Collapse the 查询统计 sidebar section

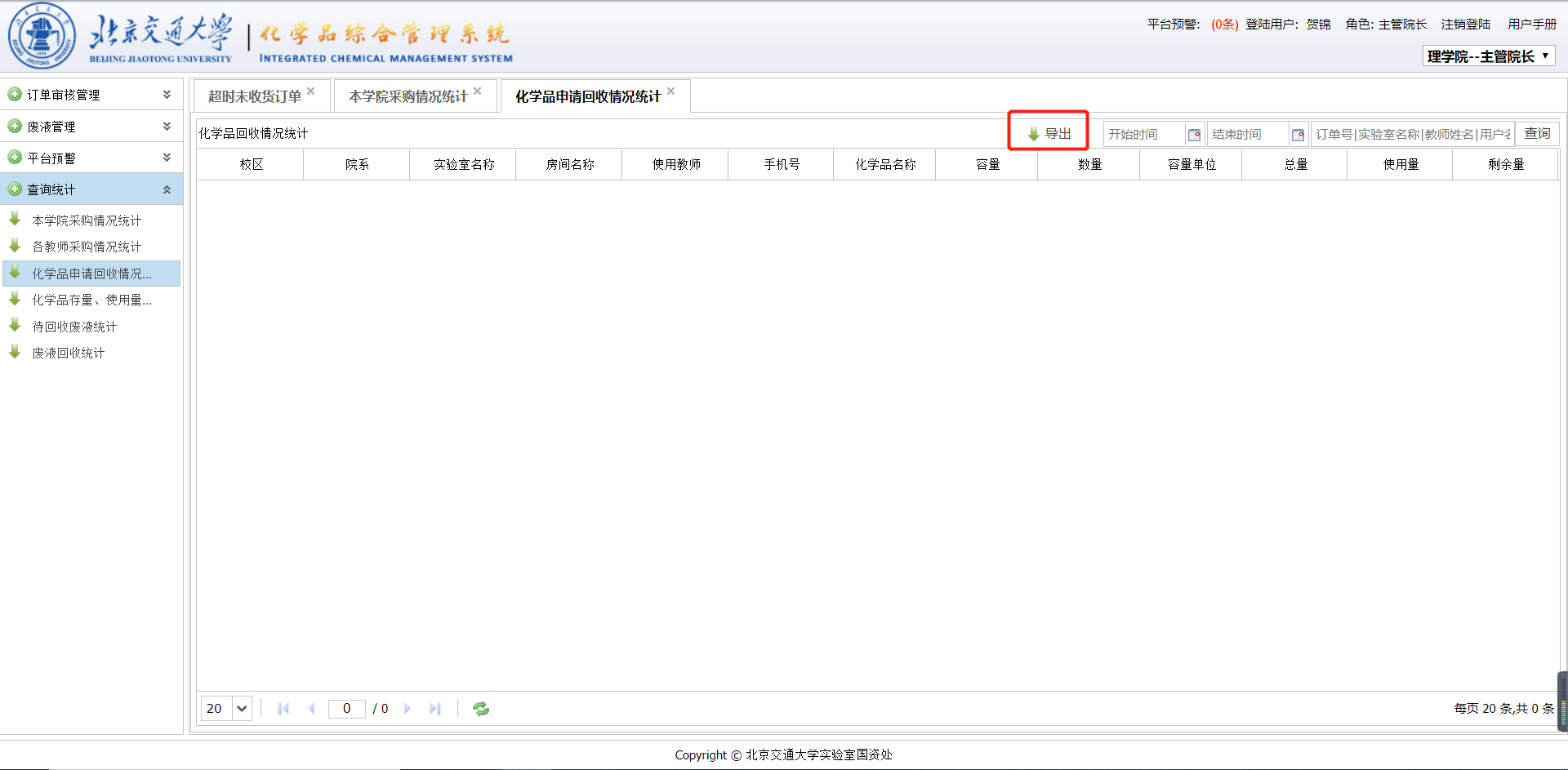(x=167, y=189)
